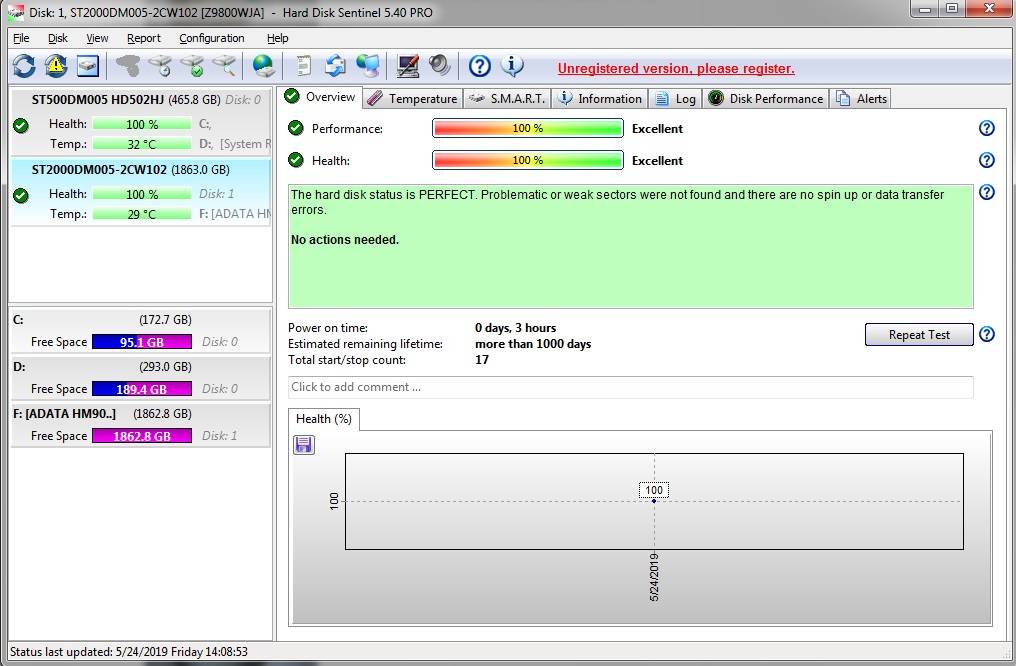Click the green check icon beside Performance label
The width and height of the screenshot is (1016, 666).
tap(295, 128)
